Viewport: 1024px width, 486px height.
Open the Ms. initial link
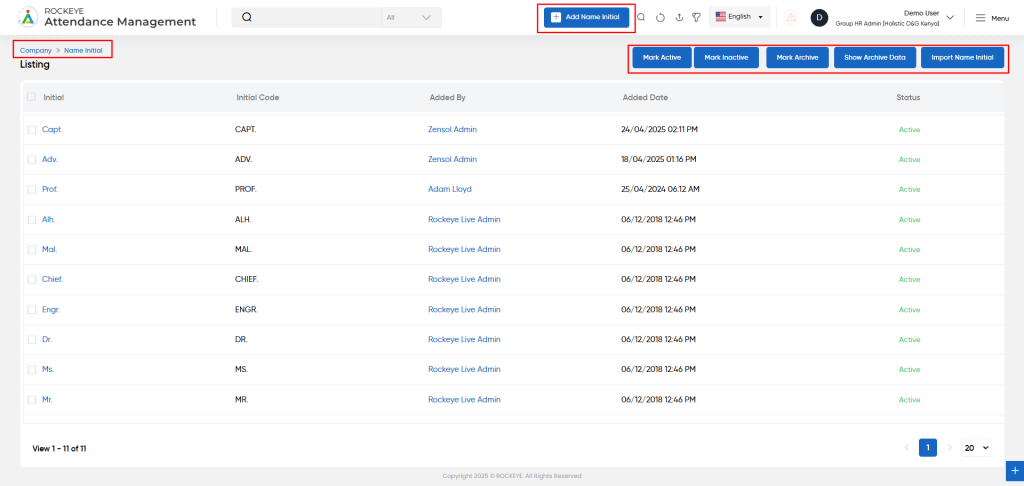point(48,369)
